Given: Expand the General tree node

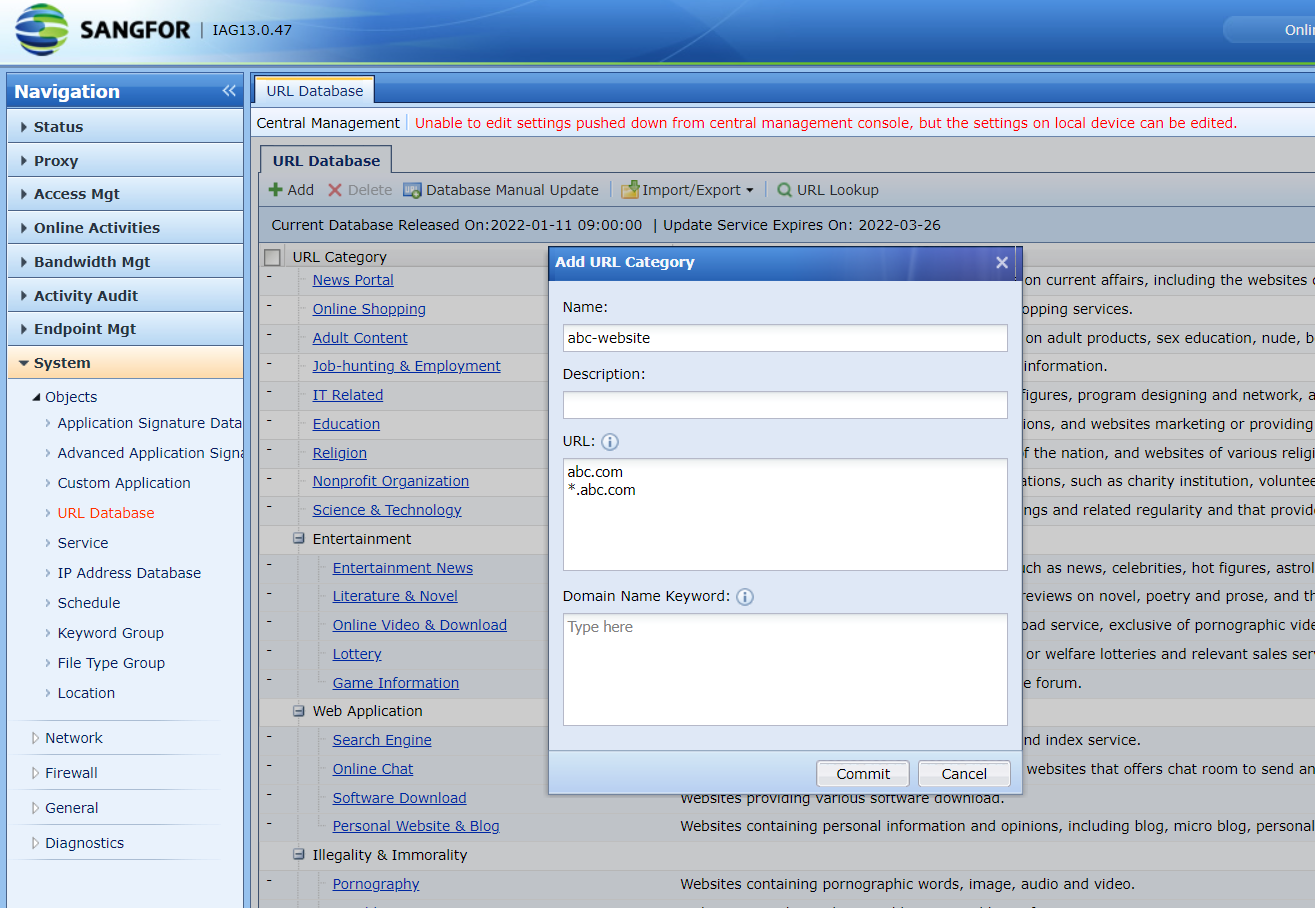Looking at the screenshot, I should [x=36, y=808].
